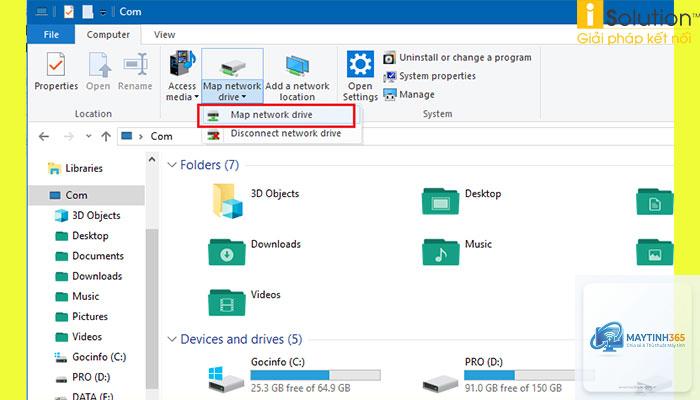
Task: Open the Quick Access Toolbar customize arrow
Action: pos(103,12)
